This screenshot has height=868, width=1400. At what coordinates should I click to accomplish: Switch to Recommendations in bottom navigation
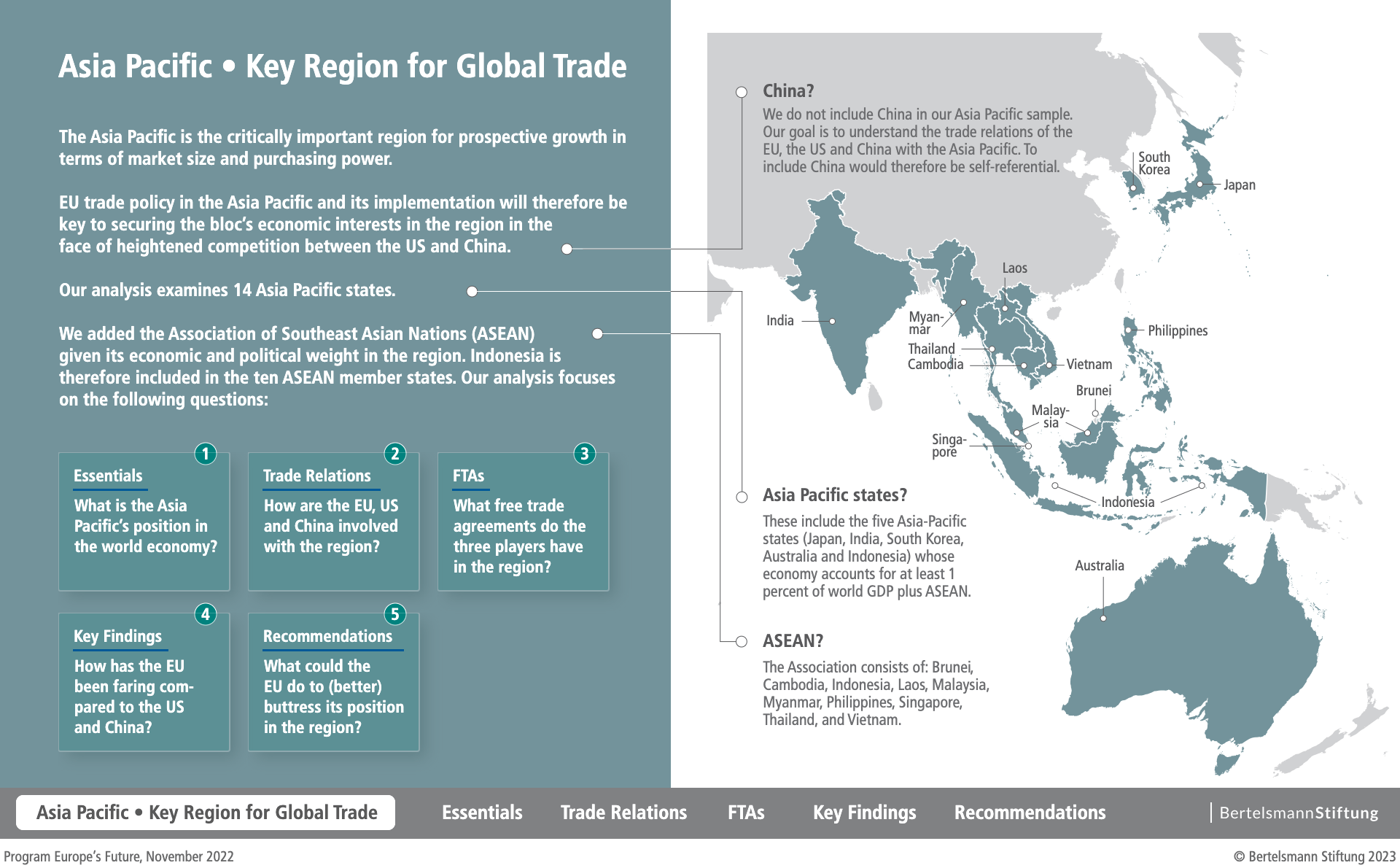coord(1030,813)
